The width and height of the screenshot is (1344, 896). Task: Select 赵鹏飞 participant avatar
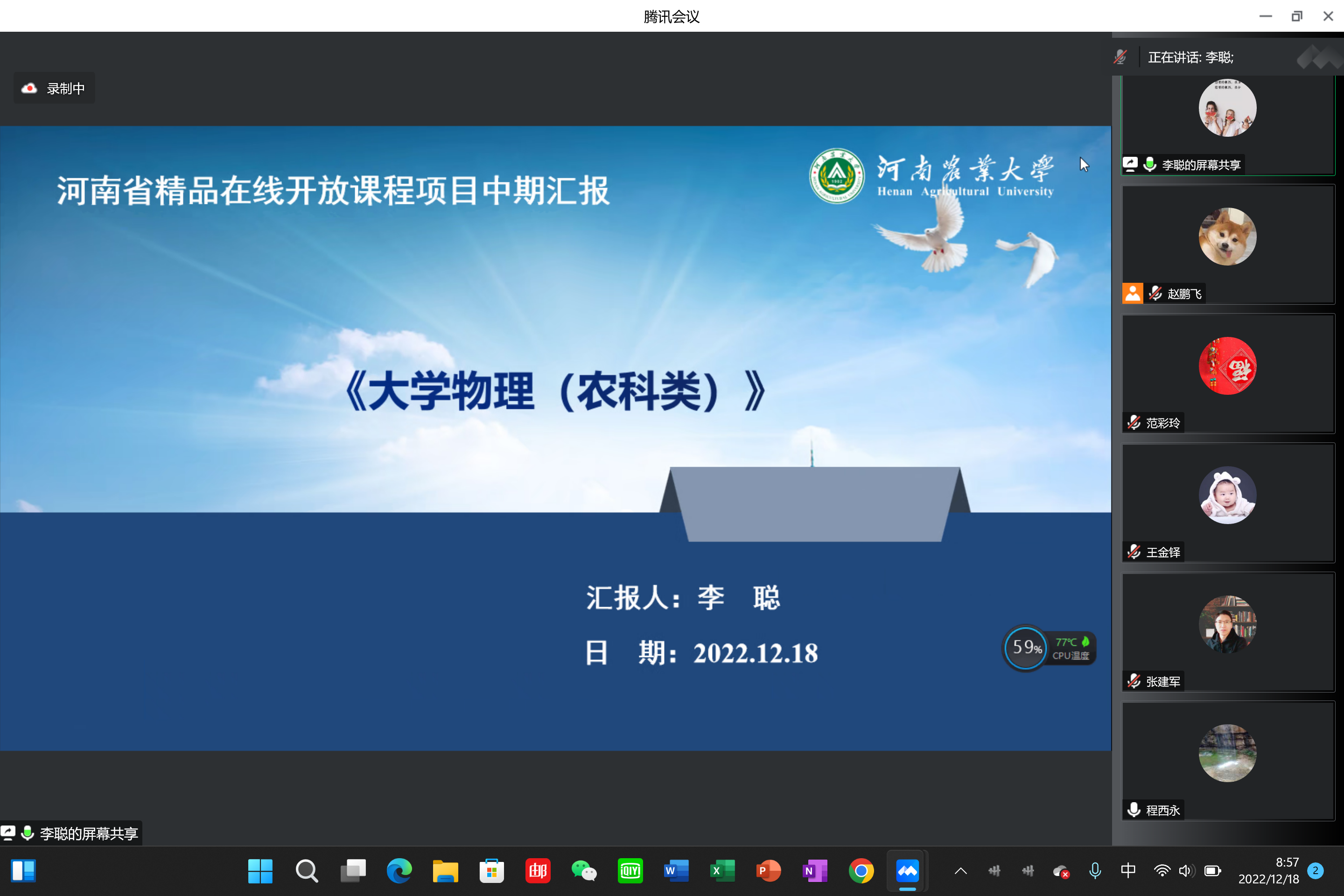tap(1227, 237)
